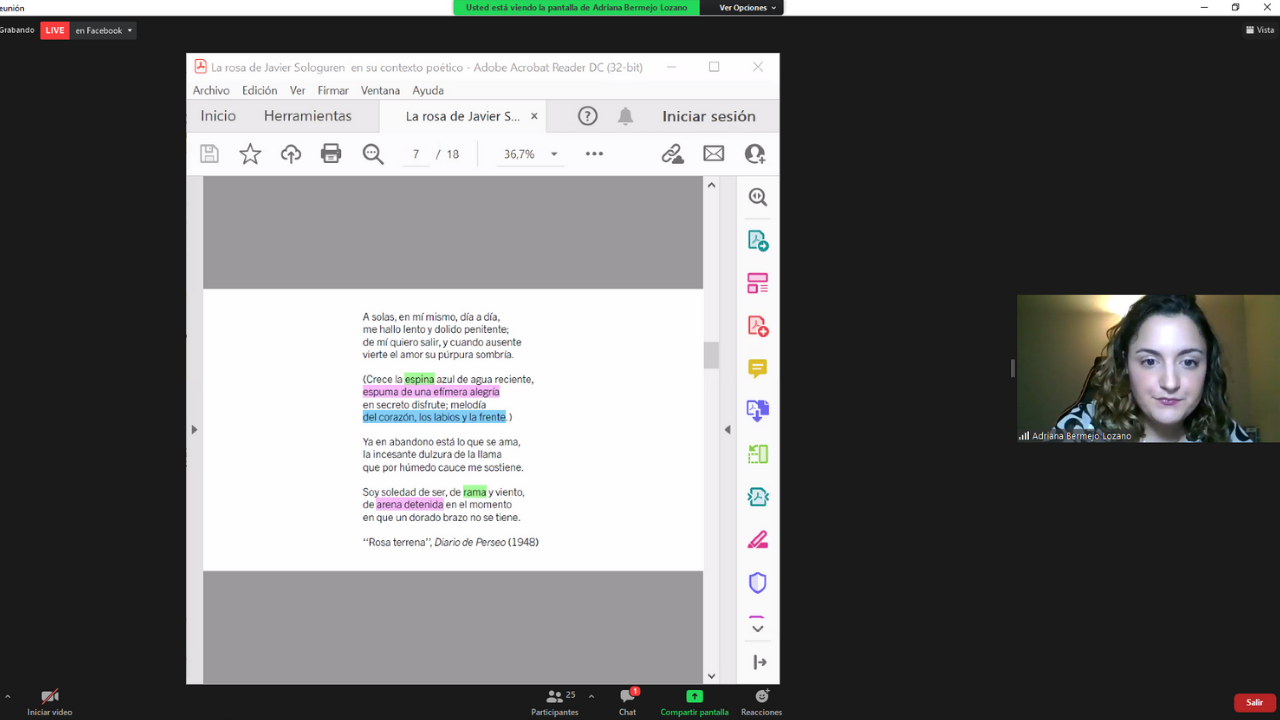Click the page number input field
This screenshot has height=720, width=1280.
[416, 155]
